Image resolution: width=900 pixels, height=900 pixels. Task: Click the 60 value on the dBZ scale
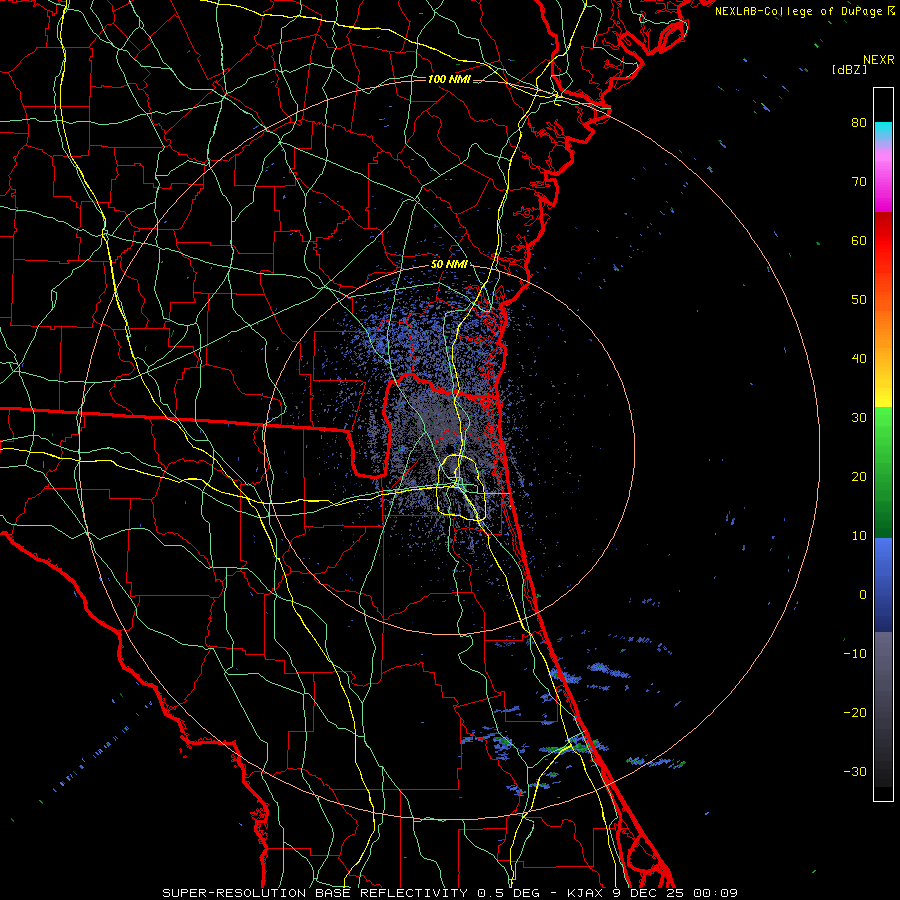coord(859,240)
